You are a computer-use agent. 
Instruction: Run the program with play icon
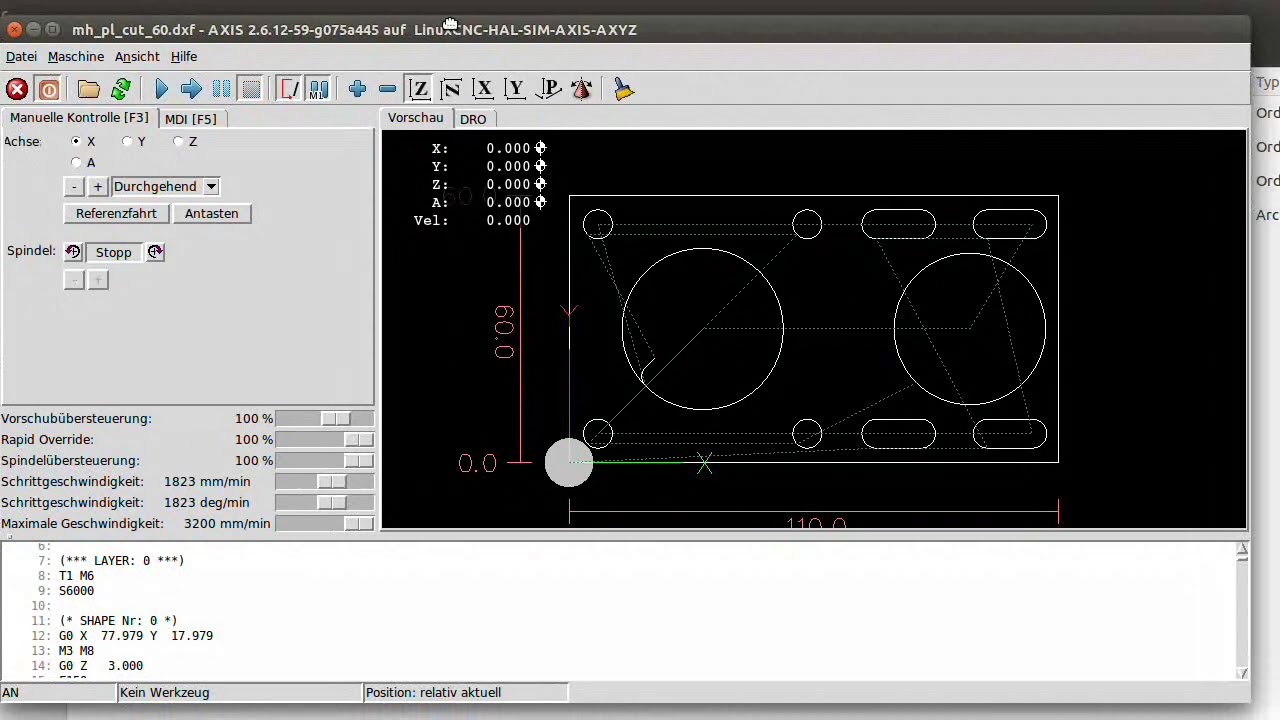click(x=161, y=89)
